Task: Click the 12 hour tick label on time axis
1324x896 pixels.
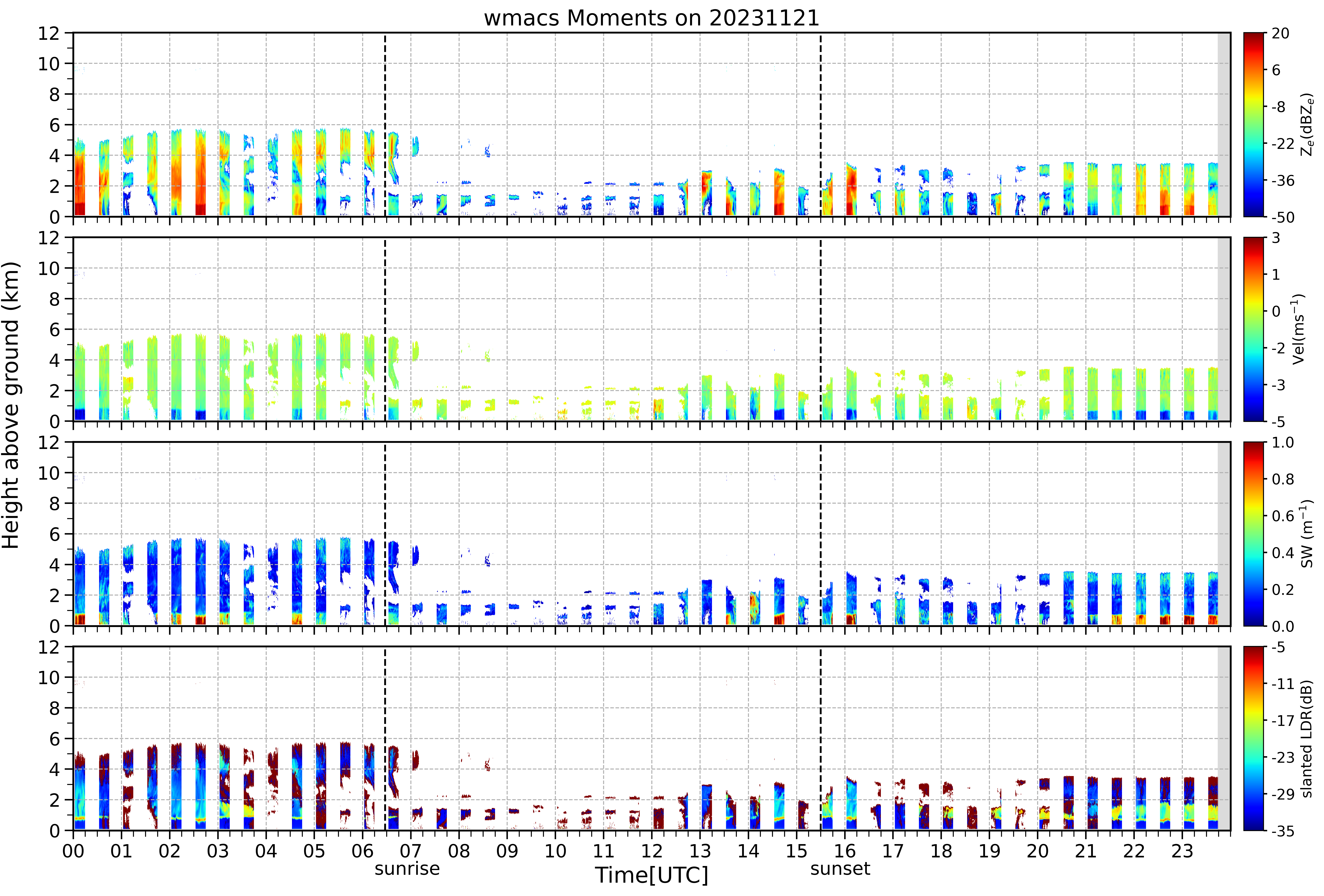Action: click(652, 851)
